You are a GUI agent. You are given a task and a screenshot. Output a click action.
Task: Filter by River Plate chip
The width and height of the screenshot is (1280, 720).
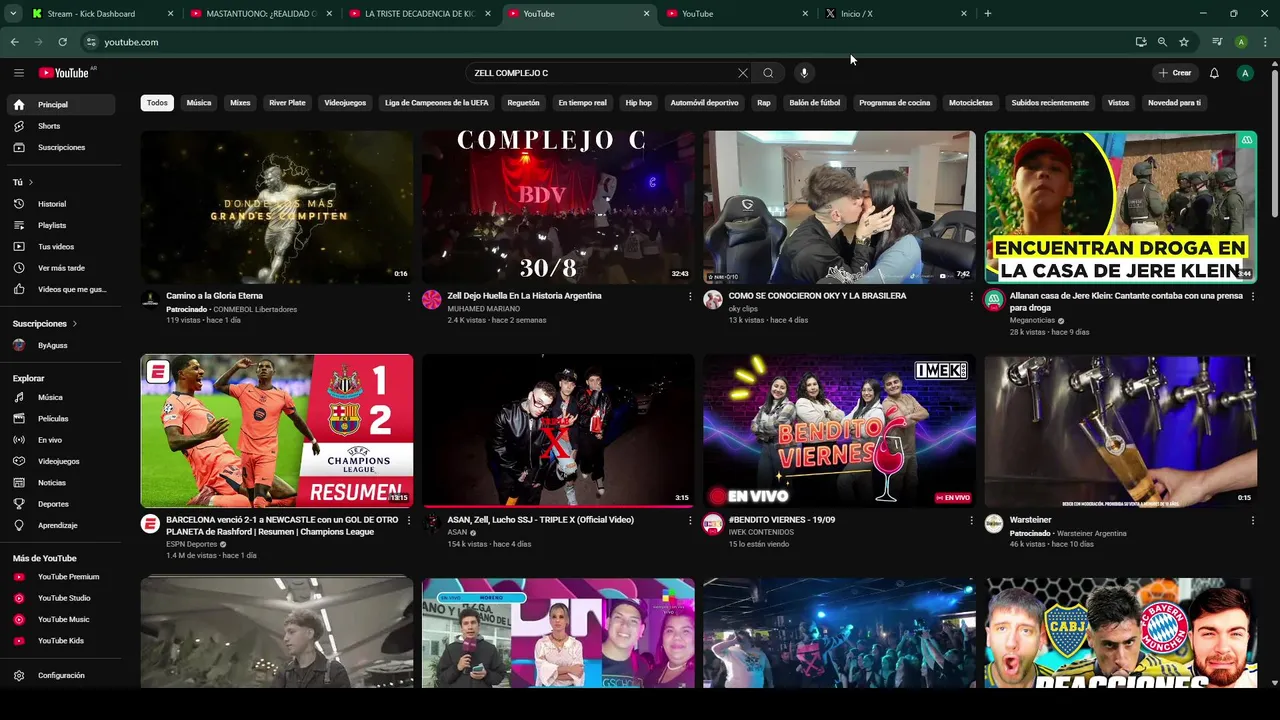point(287,103)
